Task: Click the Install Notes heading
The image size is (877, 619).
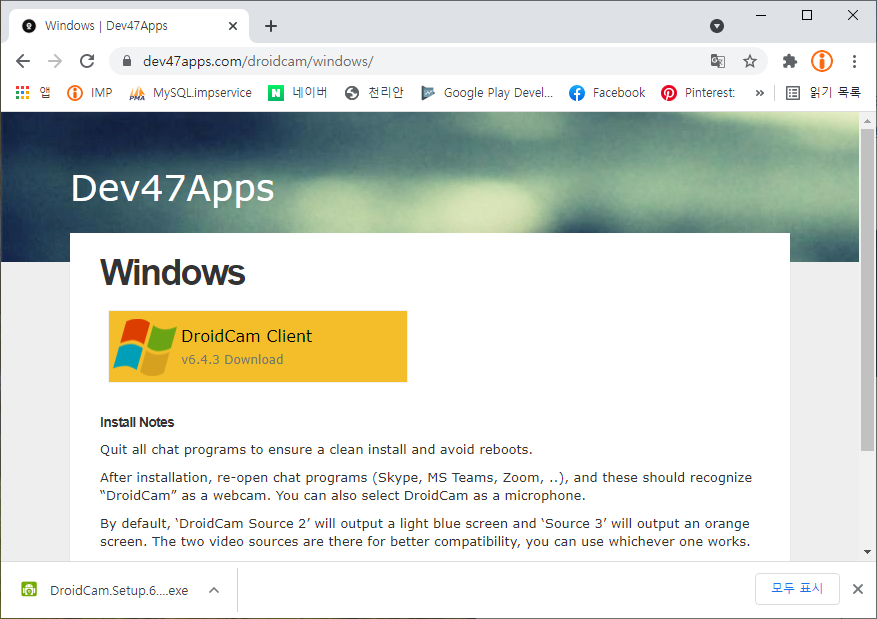Action: (x=137, y=422)
